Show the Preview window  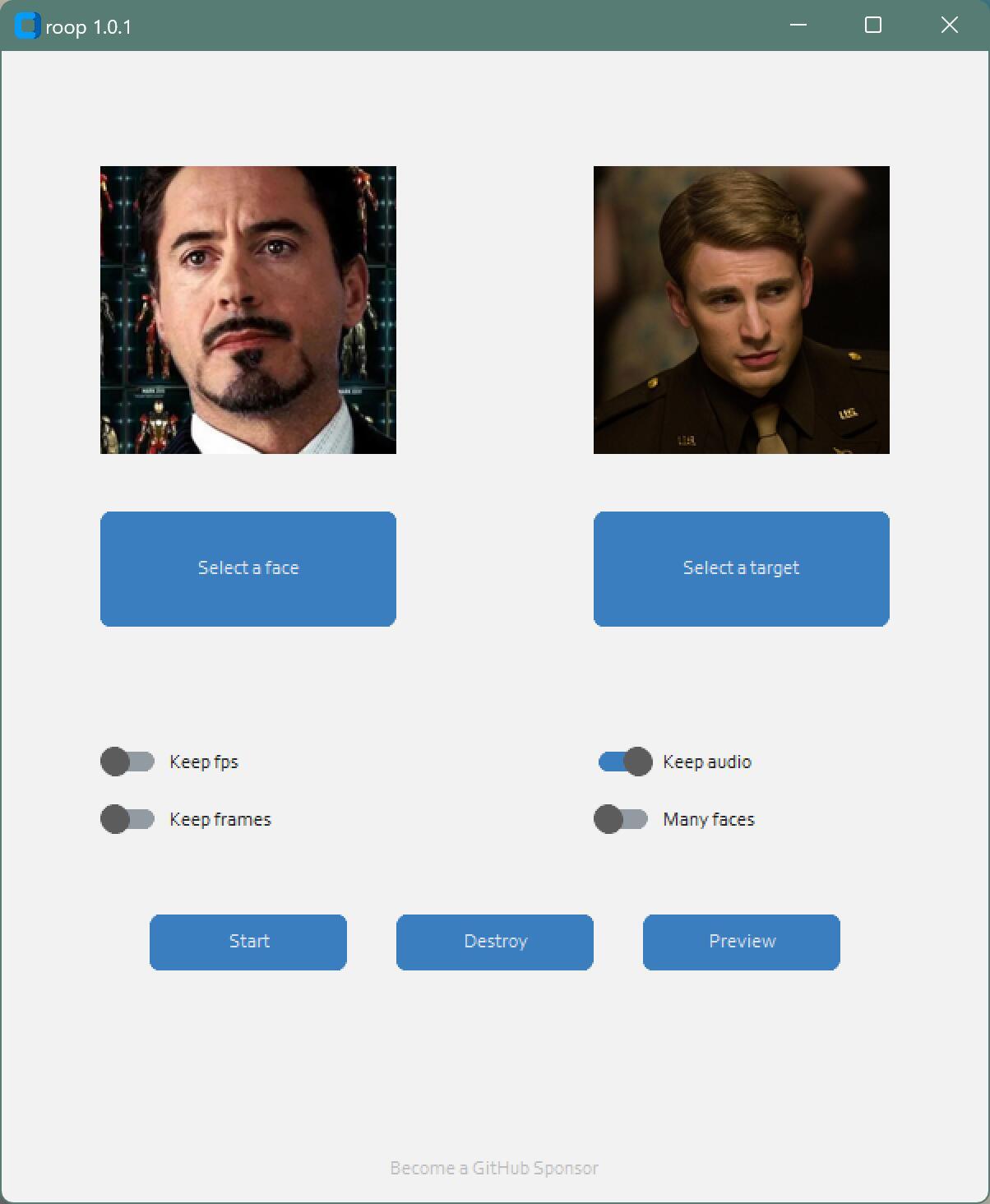742,942
